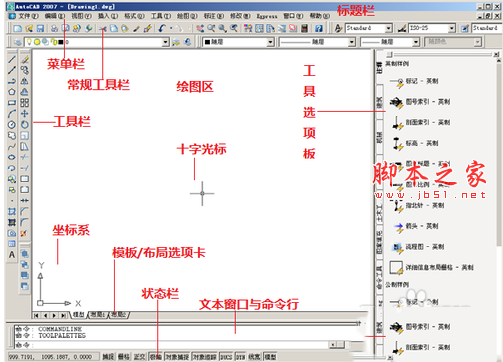The width and height of the screenshot is (503, 362).
Task: Click the Cut (scissors) icon
Action: (x=103, y=29)
